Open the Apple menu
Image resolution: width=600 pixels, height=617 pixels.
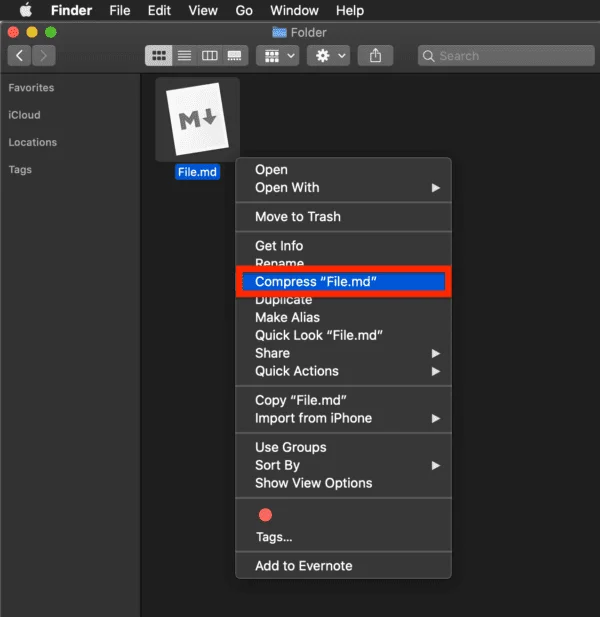(x=26, y=10)
